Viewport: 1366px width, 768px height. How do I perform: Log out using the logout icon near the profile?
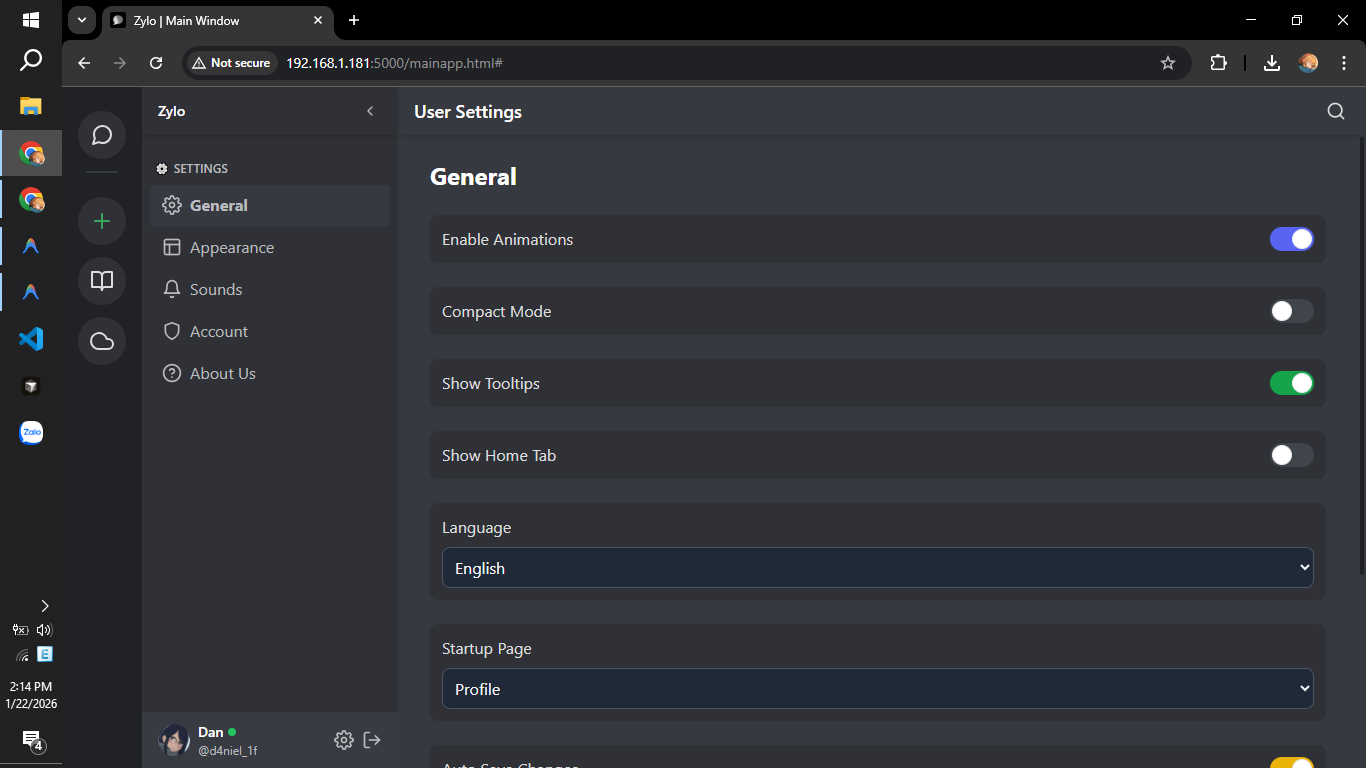tap(372, 740)
